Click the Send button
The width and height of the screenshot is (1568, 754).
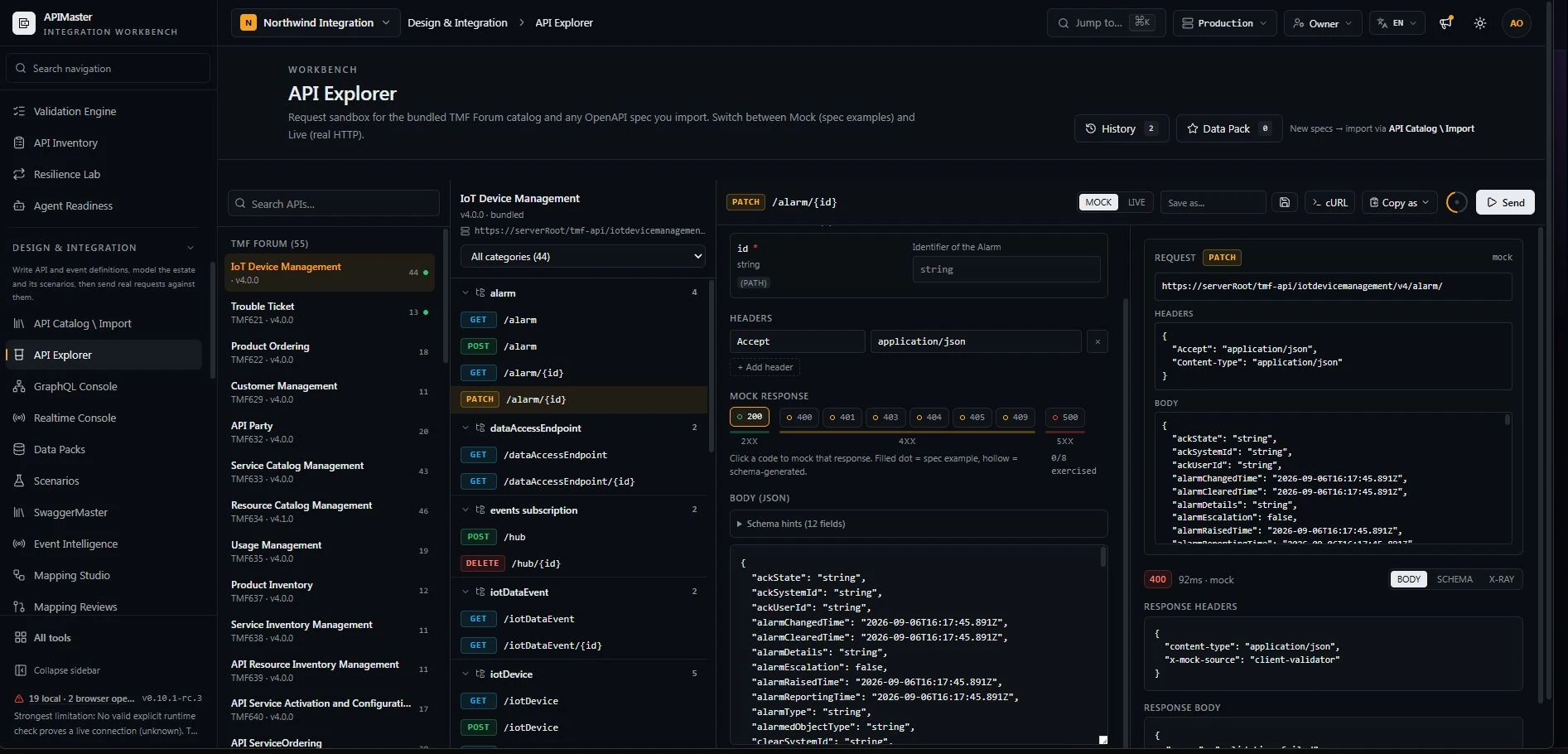1505,202
